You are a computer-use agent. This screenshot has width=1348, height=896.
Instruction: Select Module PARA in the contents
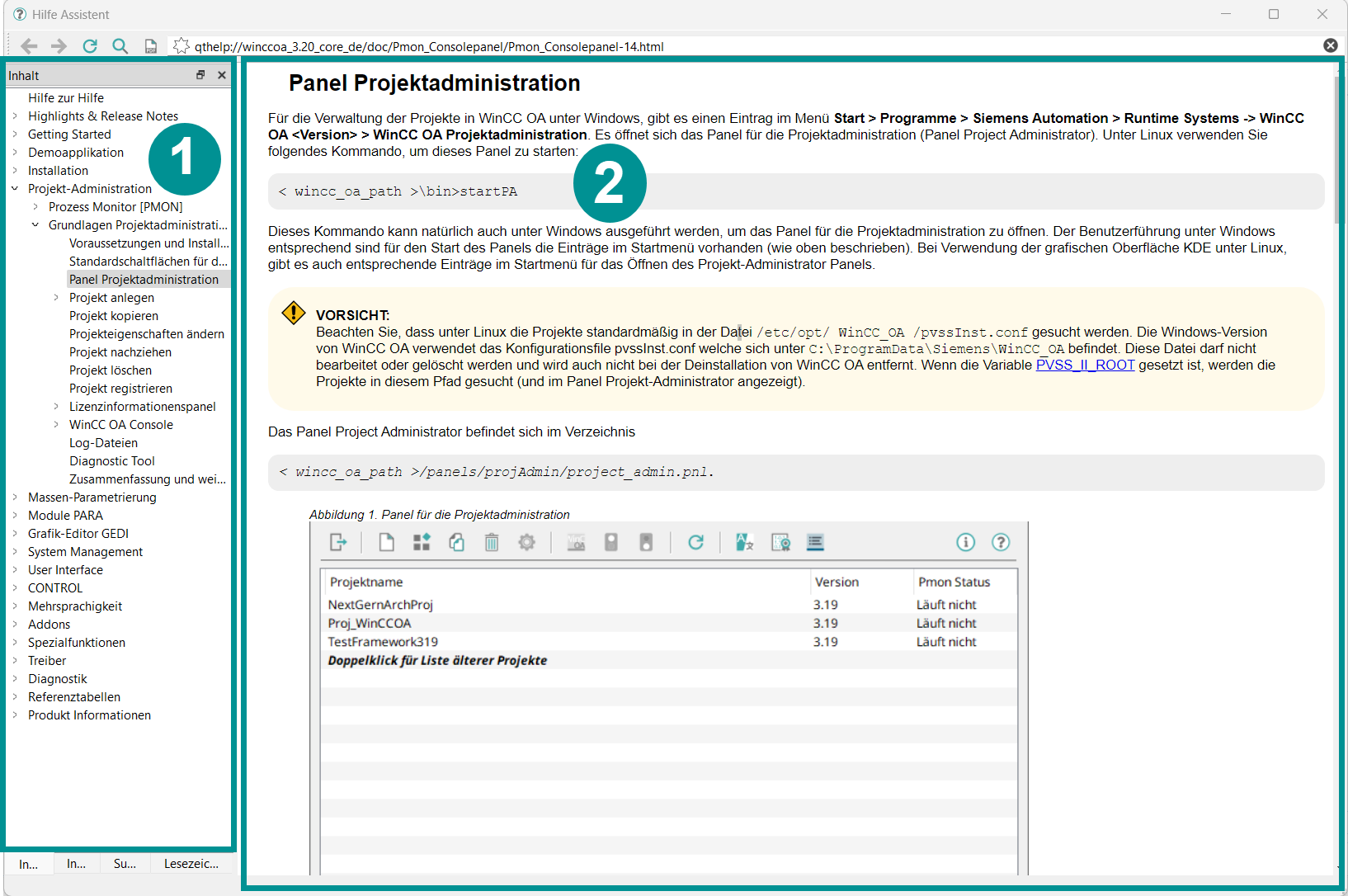tap(65, 516)
